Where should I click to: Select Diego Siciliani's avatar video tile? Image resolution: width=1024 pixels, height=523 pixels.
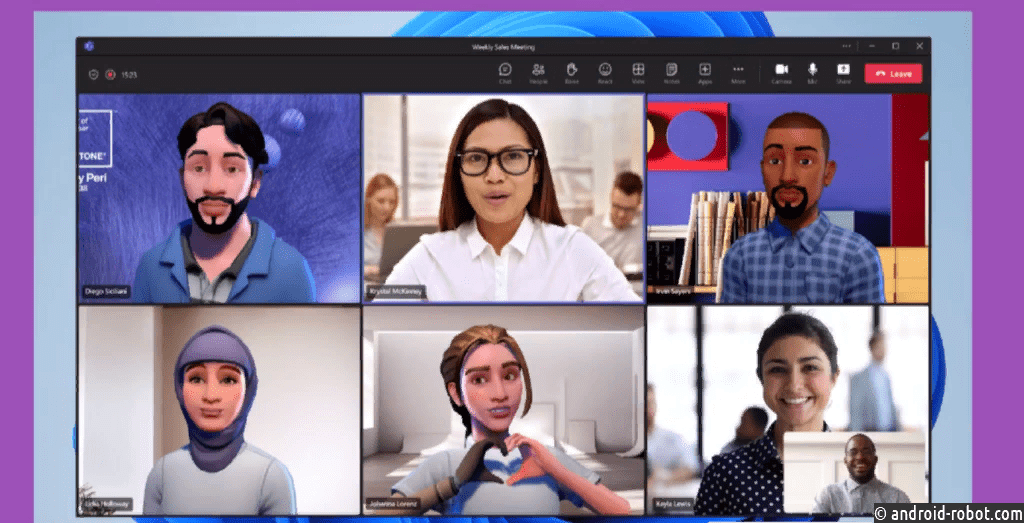(x=219, y=198)
